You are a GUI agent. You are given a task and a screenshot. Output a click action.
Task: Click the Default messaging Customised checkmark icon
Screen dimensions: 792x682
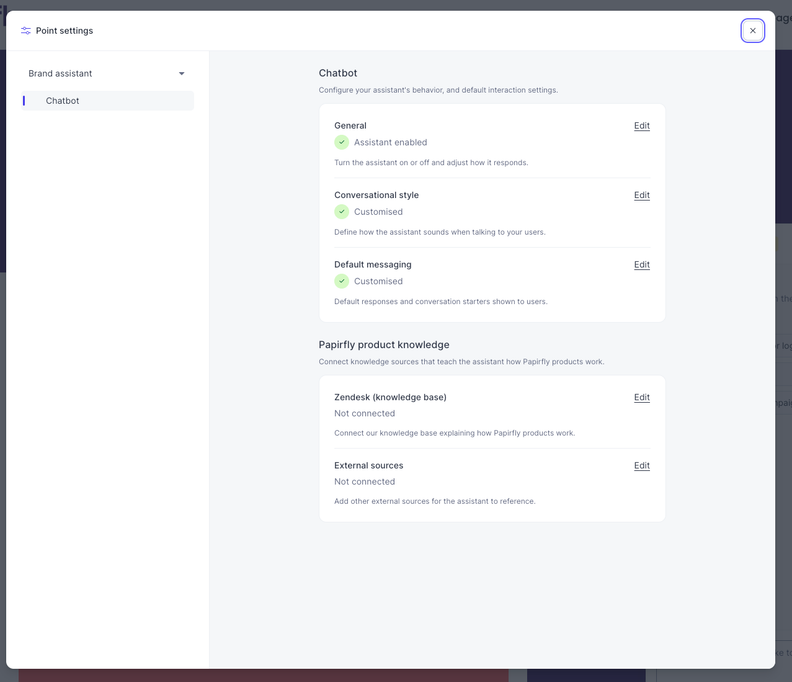click(x=341, y=281)
